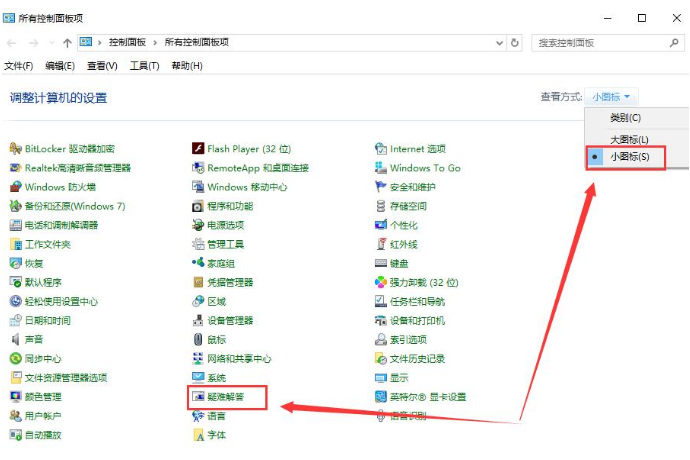
Task: Open the 查看方式 小图标 dropdown
Action: tap(611, 97)
